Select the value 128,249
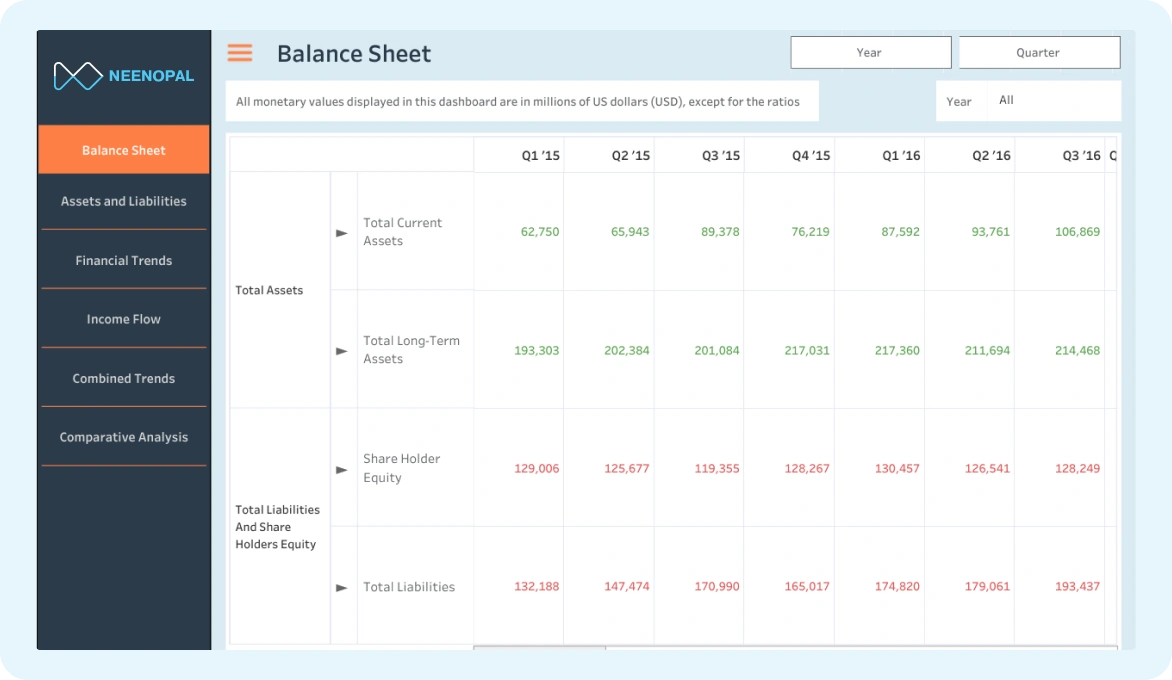 (x=1077, y=469)
